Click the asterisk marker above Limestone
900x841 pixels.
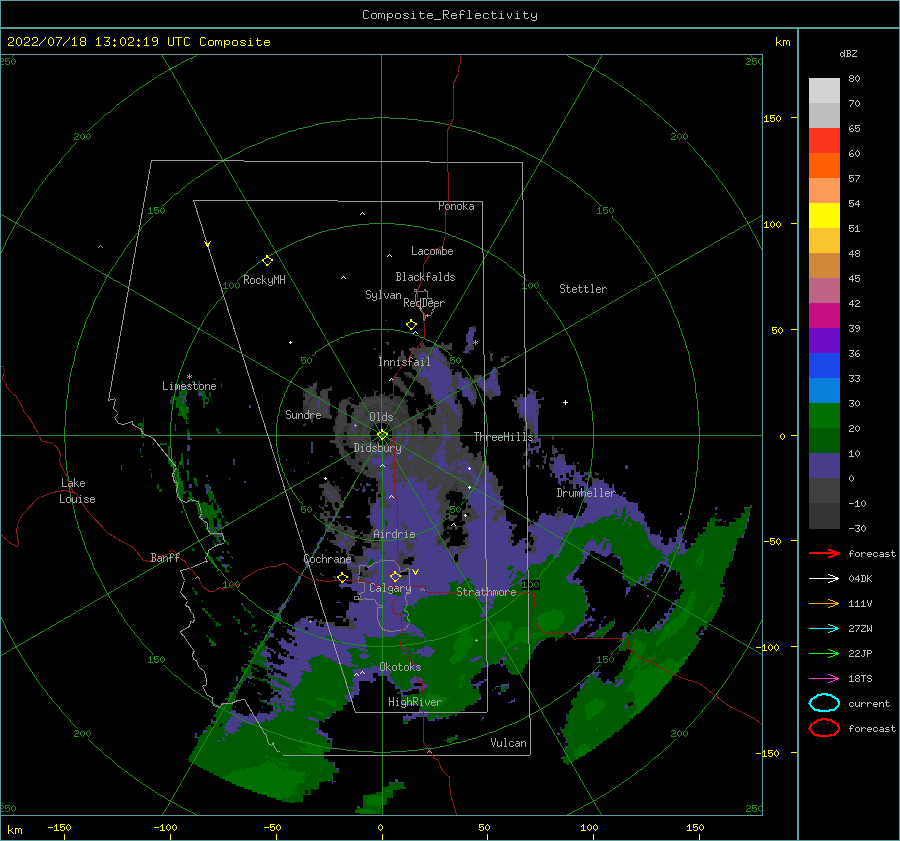pyautogui.click(x=189, y=377)
